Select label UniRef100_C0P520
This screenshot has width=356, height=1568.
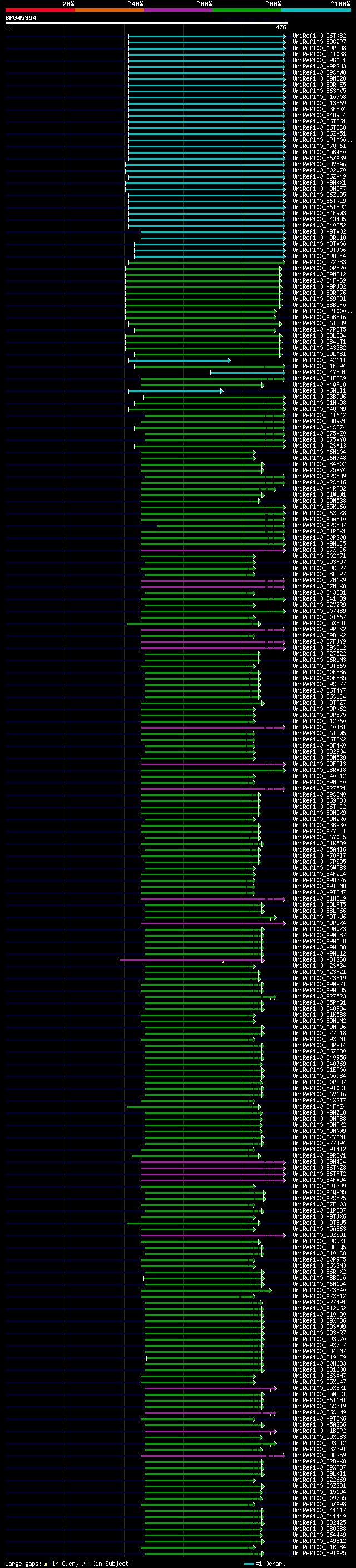point(319,269)
